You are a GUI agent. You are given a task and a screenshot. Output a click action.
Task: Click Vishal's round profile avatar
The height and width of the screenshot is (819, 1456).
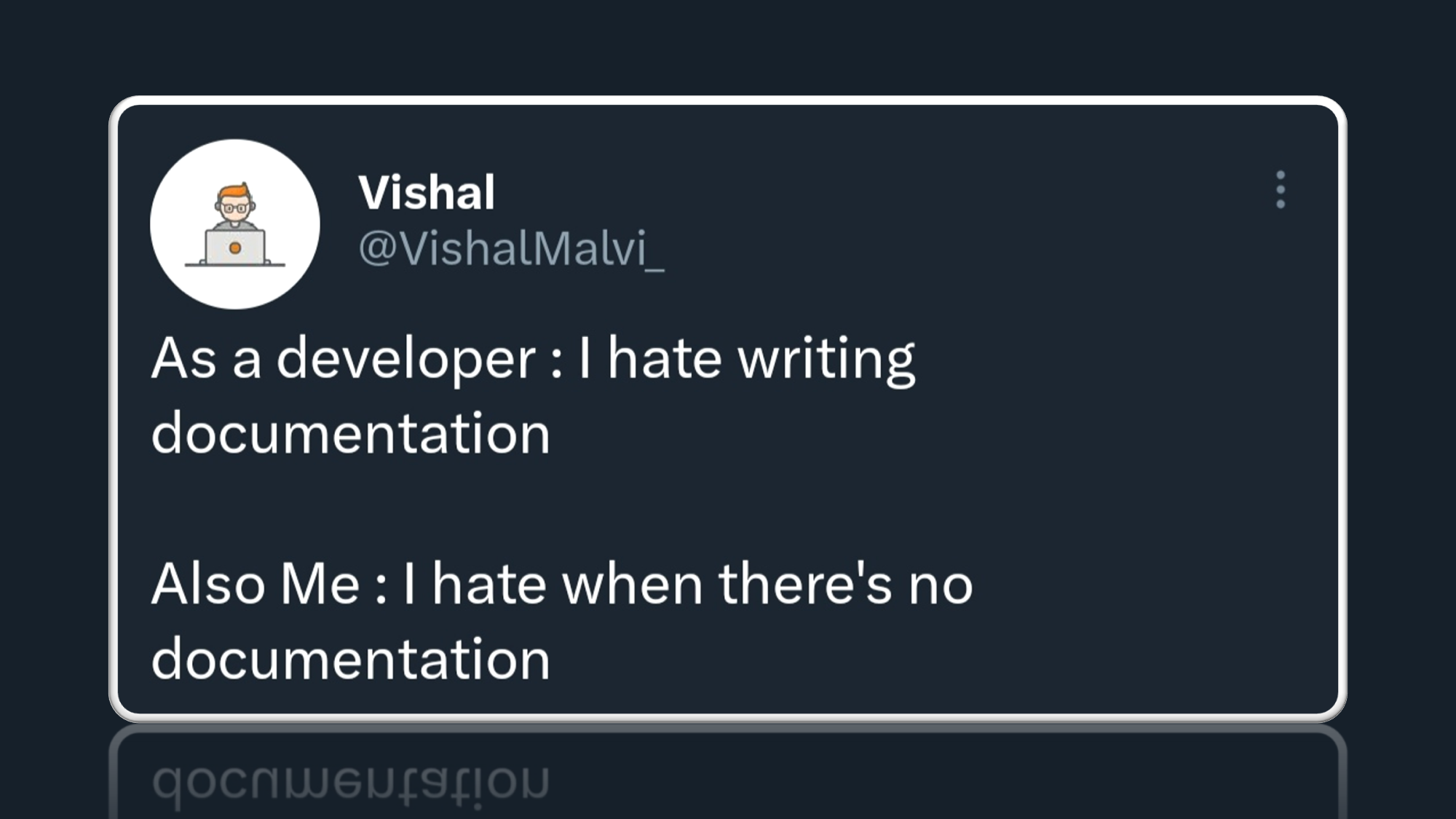[234, 224]
